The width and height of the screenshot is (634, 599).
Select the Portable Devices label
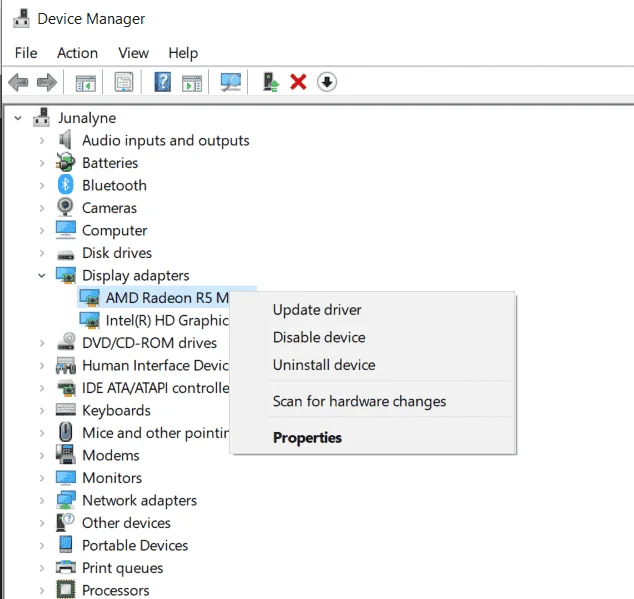pyautogui.click(x=135, y=545)
